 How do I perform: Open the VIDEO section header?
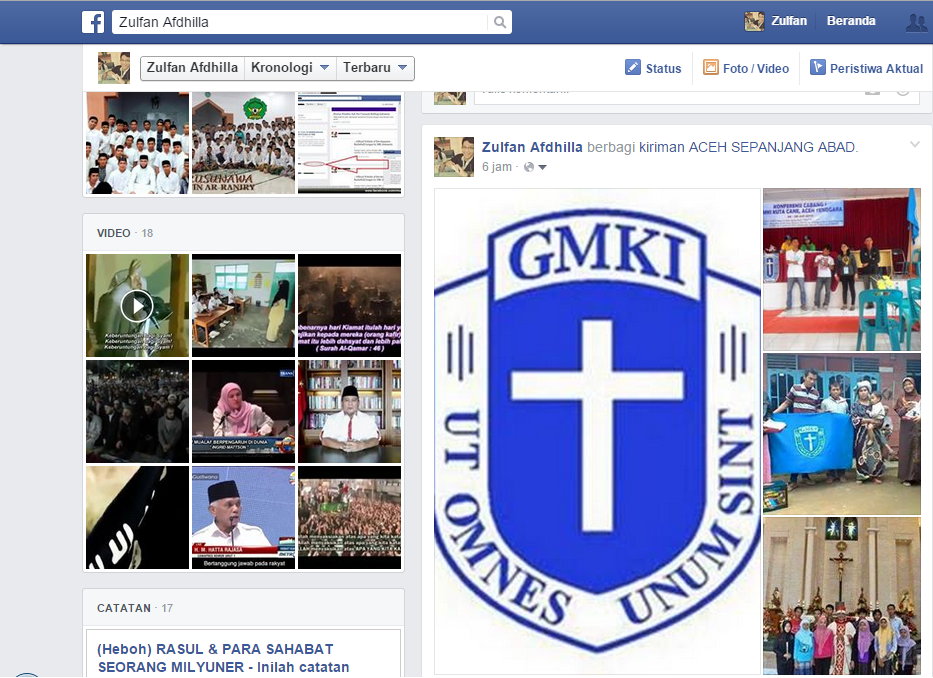pyautogui.click(x=114, y=233)
